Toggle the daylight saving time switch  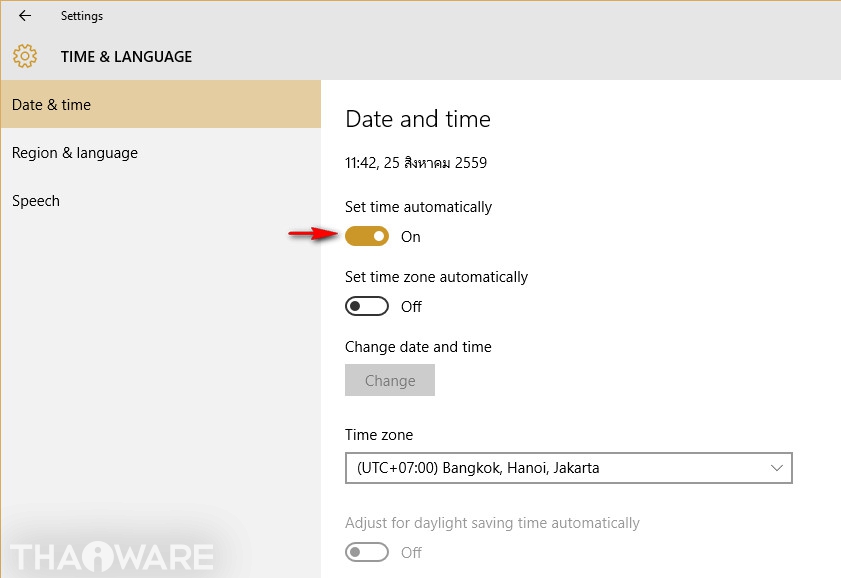[x=367, y=552]
